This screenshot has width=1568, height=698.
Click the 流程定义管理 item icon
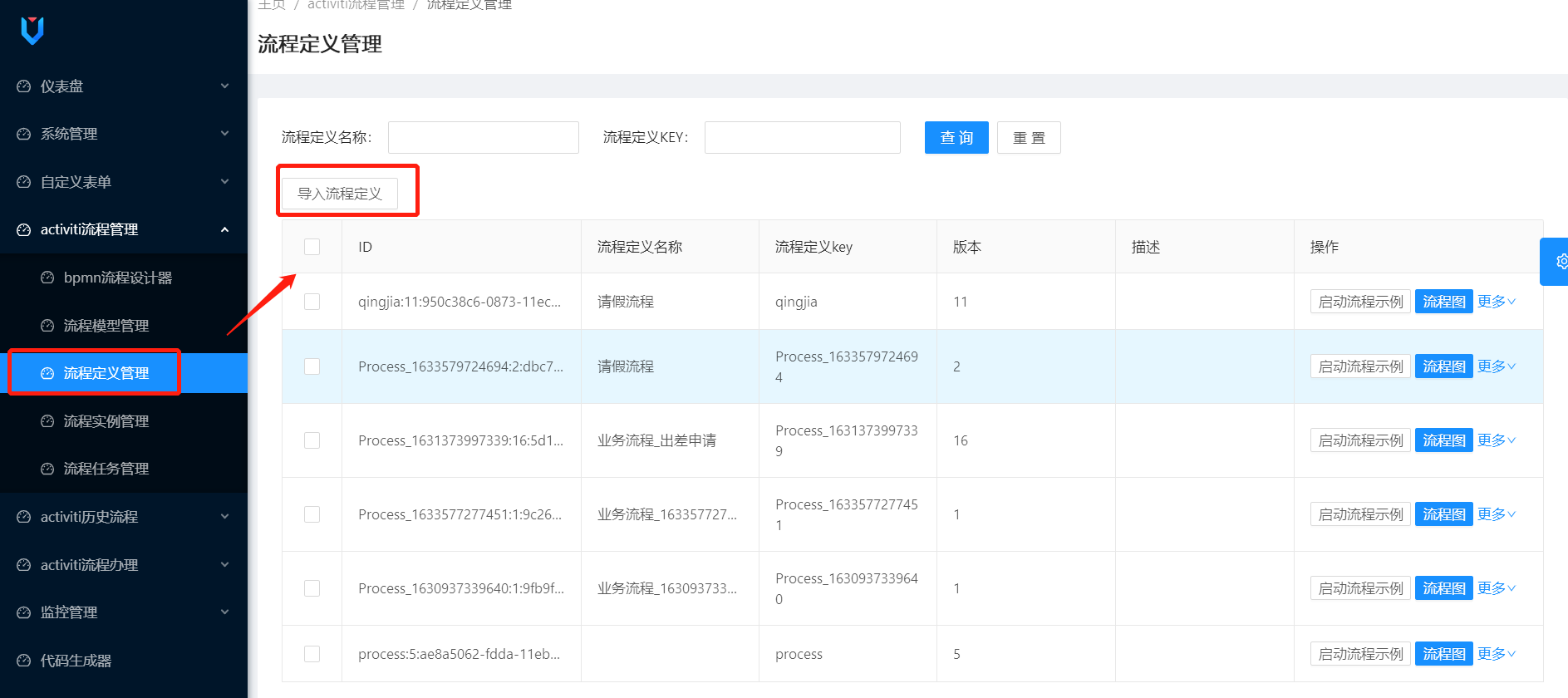[x=47, y=373]
